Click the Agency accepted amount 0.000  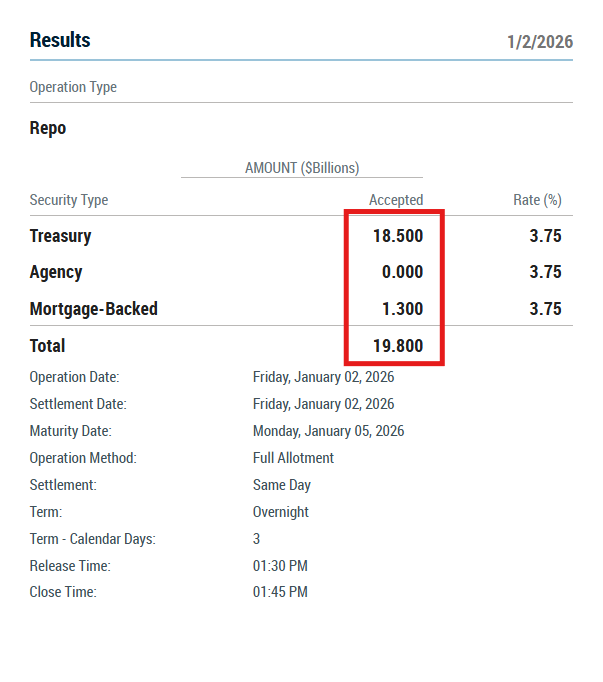402,272
